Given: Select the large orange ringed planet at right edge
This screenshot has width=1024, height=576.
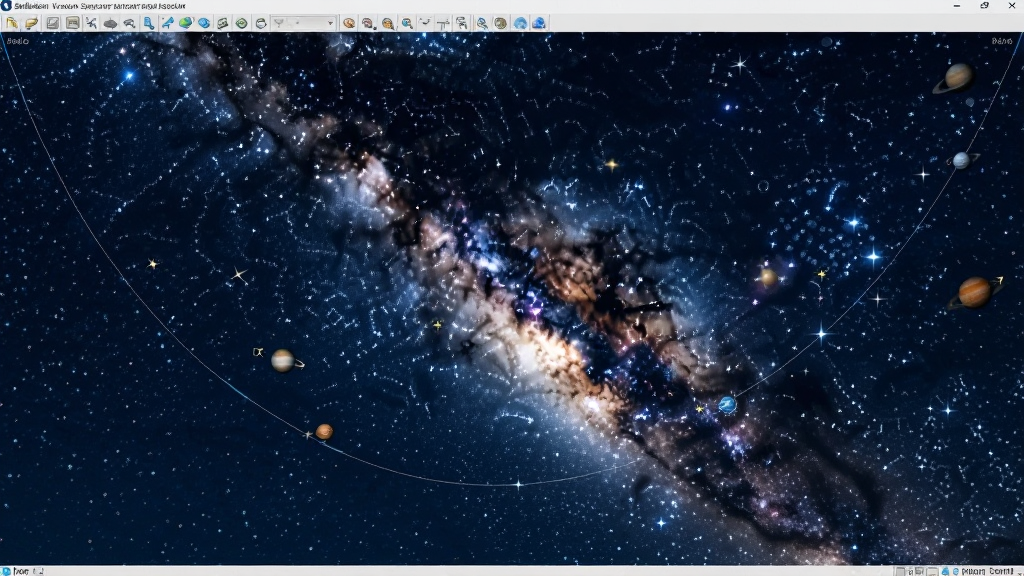Looking at the screenshot, I should coord(975,292).
